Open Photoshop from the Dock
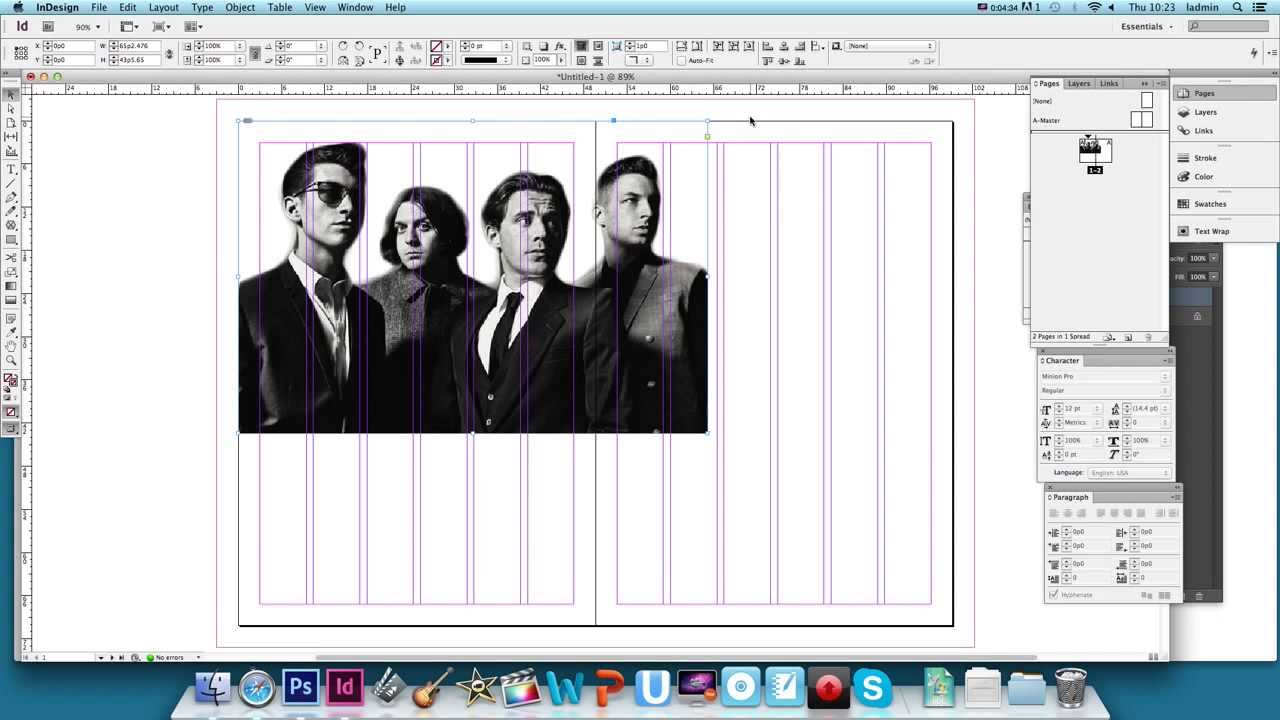This screenshot has width=1280, height=720. [x=301, y=688]
